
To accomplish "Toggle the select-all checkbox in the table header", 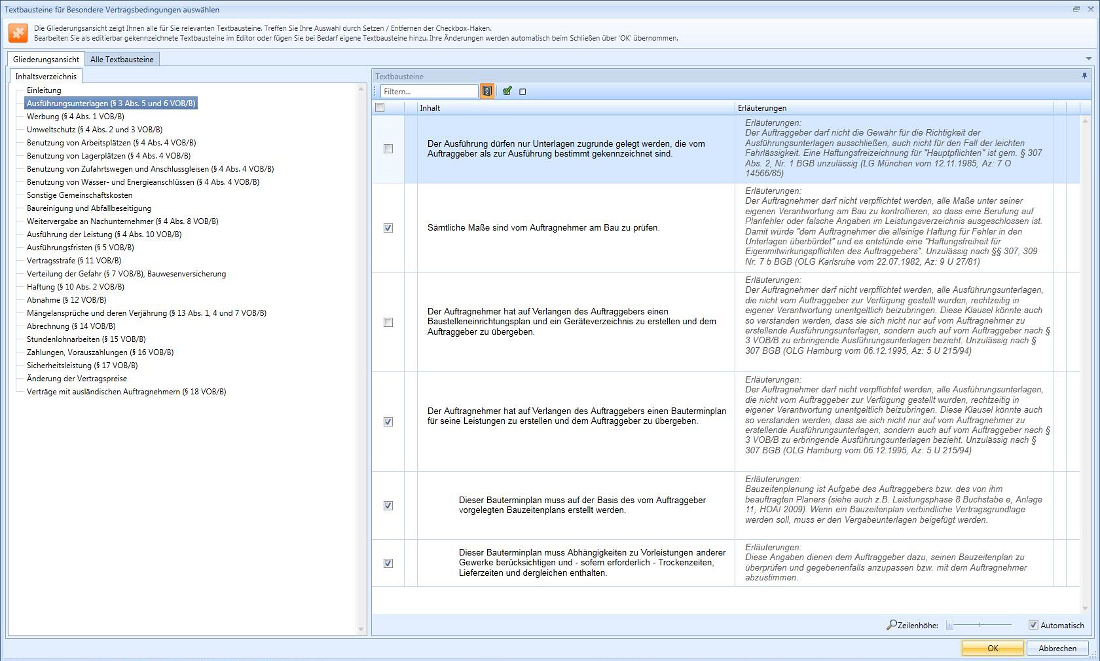I will pos(380,108).
